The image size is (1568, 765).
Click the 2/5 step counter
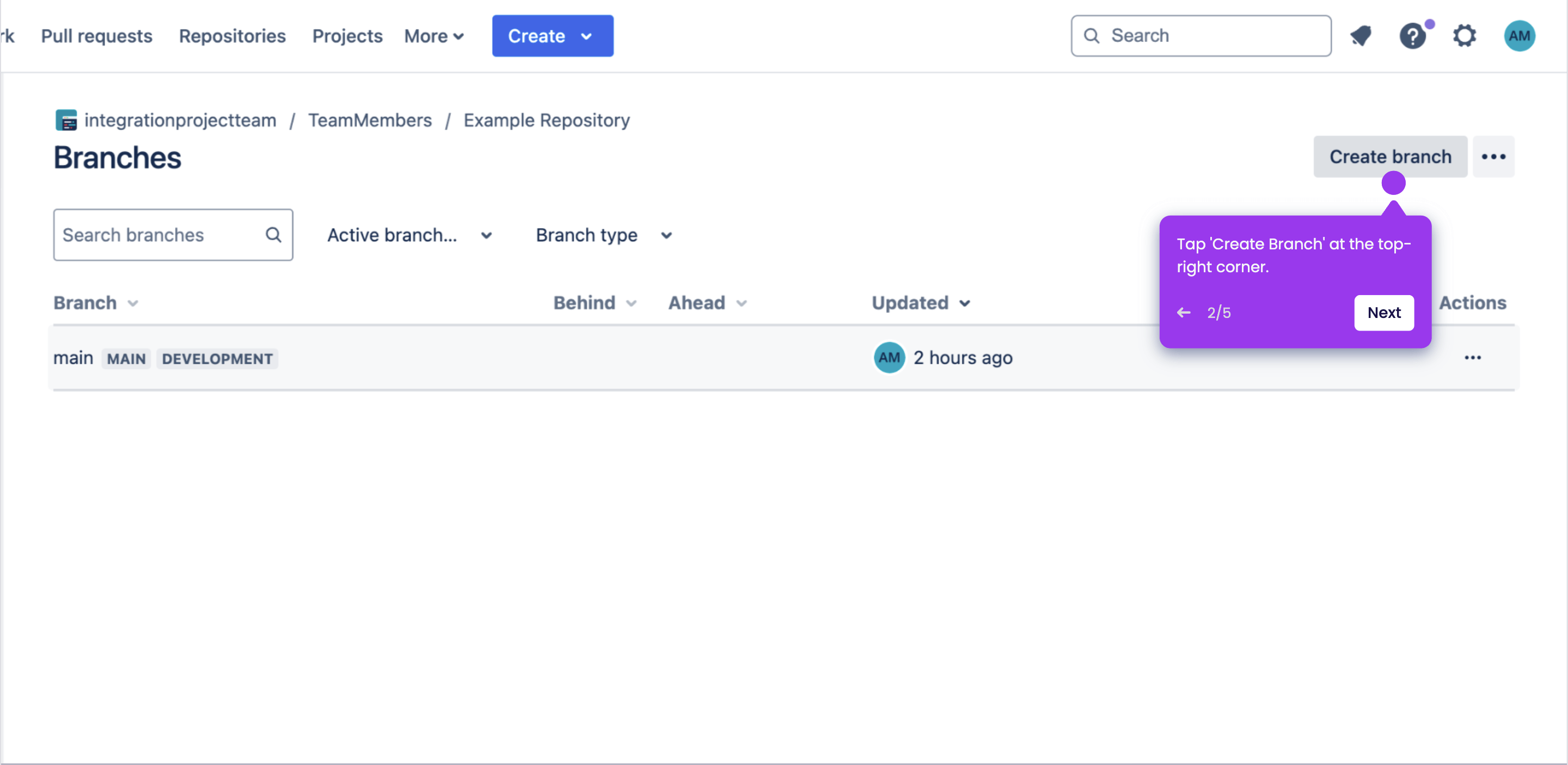(1218, 313)
